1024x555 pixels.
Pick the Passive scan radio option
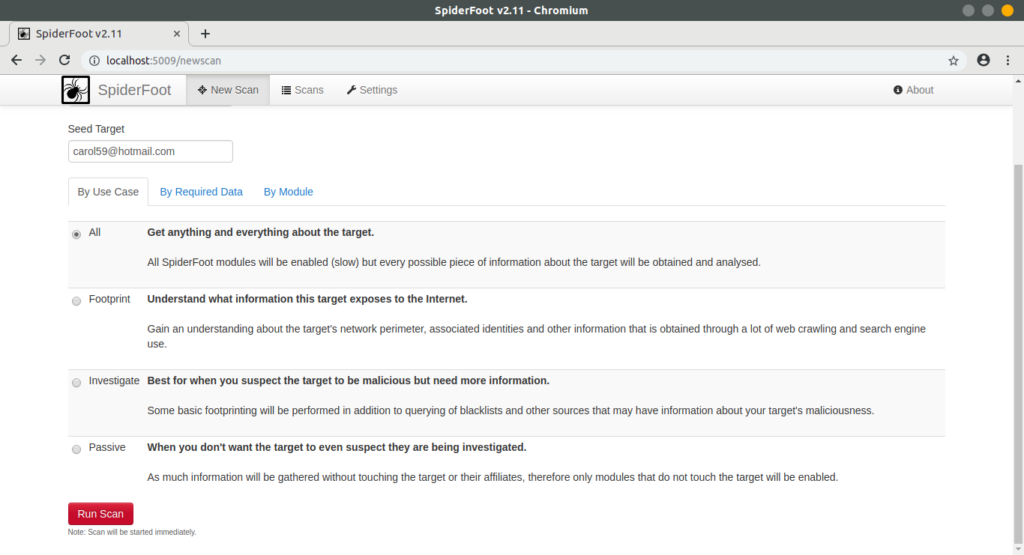77,450
